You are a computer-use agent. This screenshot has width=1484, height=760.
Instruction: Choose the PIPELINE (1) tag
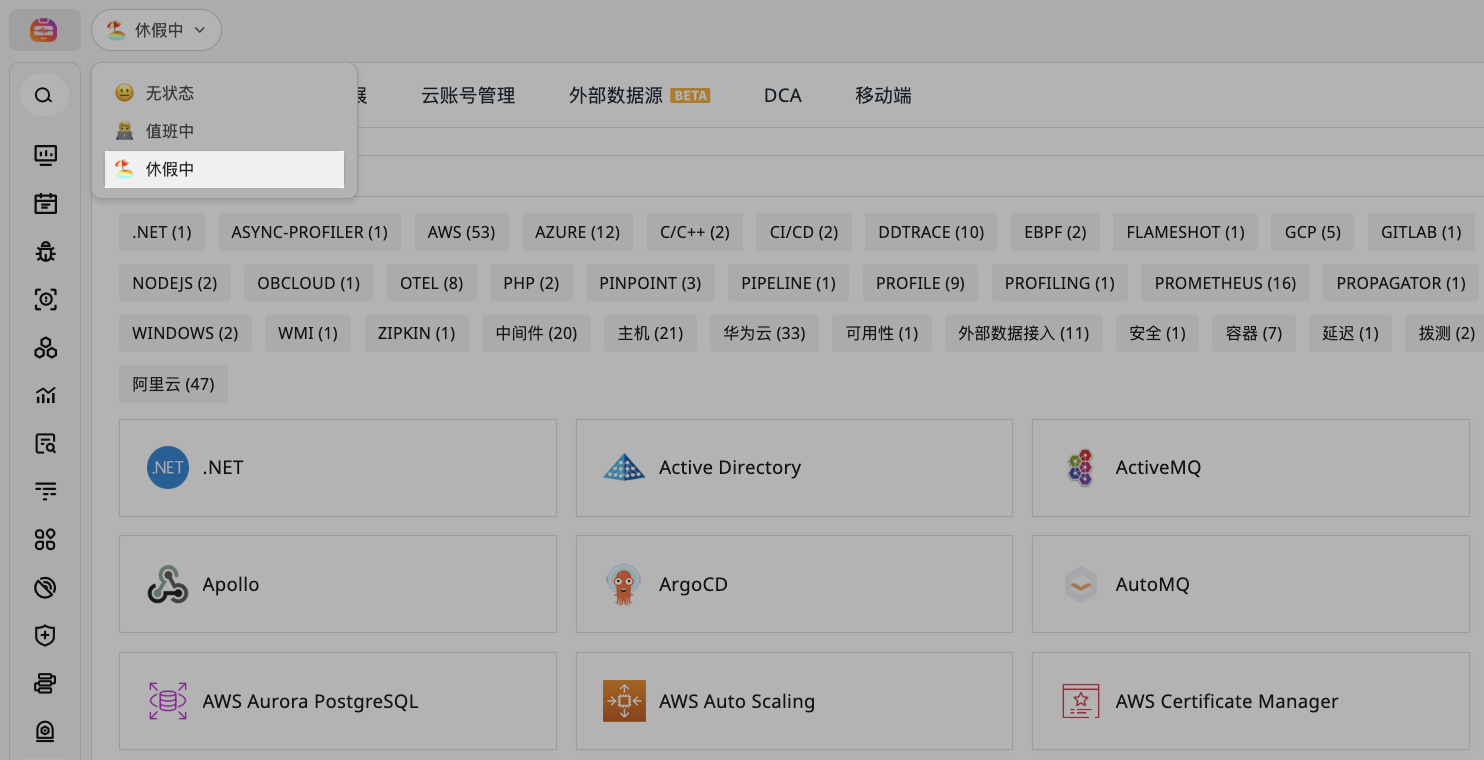click(788, 283)
